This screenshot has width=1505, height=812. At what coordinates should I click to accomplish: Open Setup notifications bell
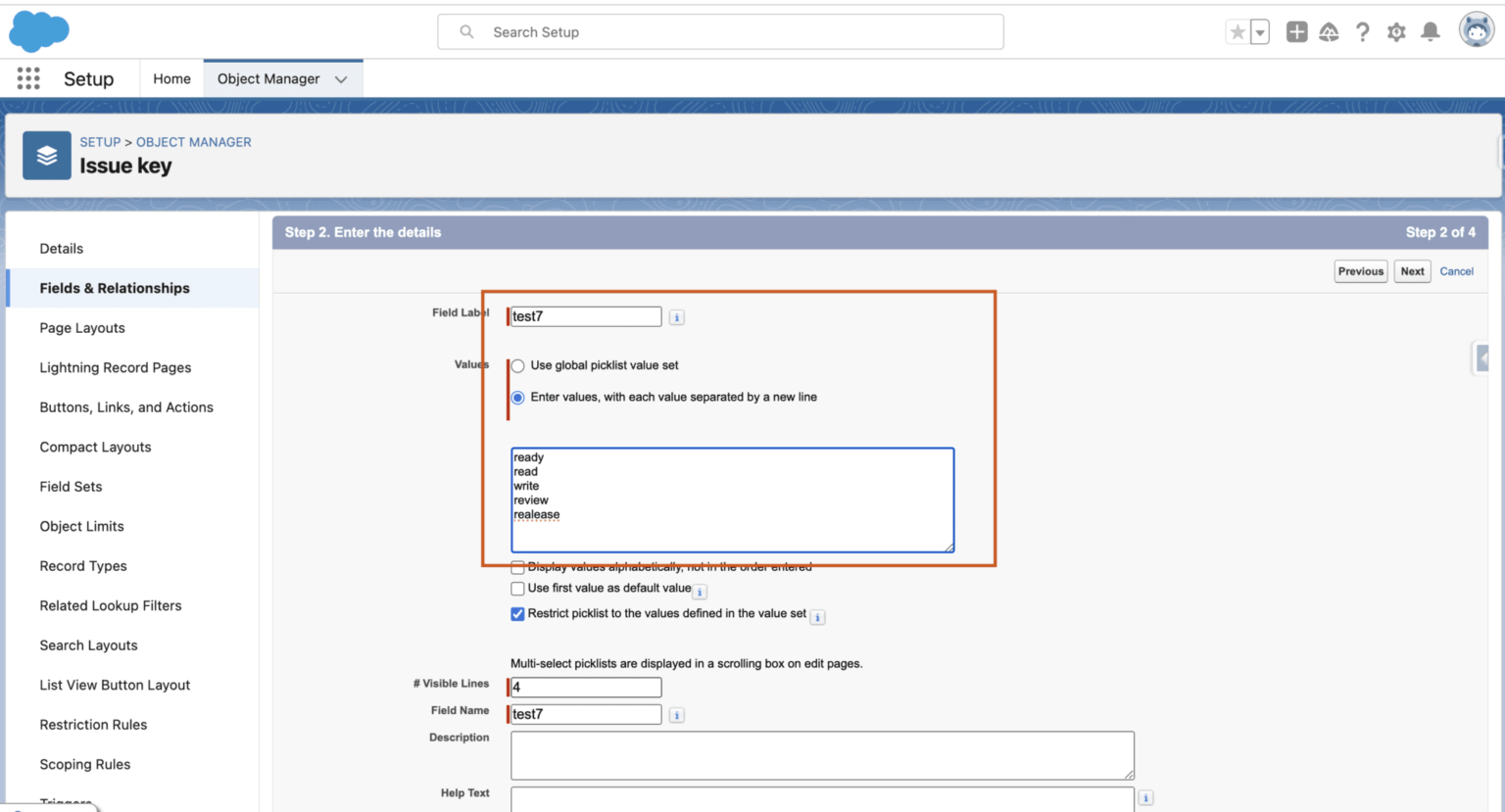click(1430, 31)
